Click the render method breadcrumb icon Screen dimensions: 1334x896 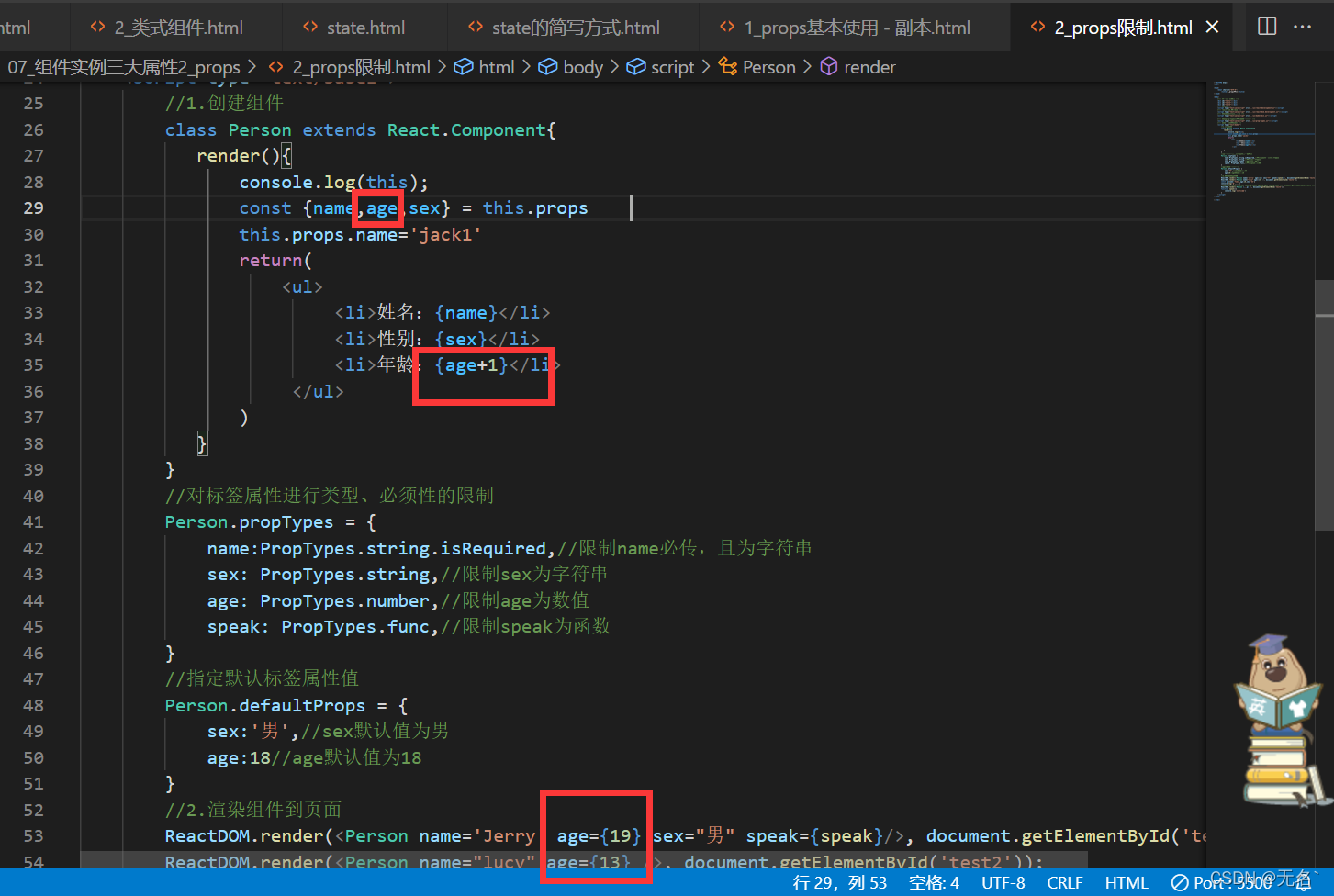pos(829,67)
